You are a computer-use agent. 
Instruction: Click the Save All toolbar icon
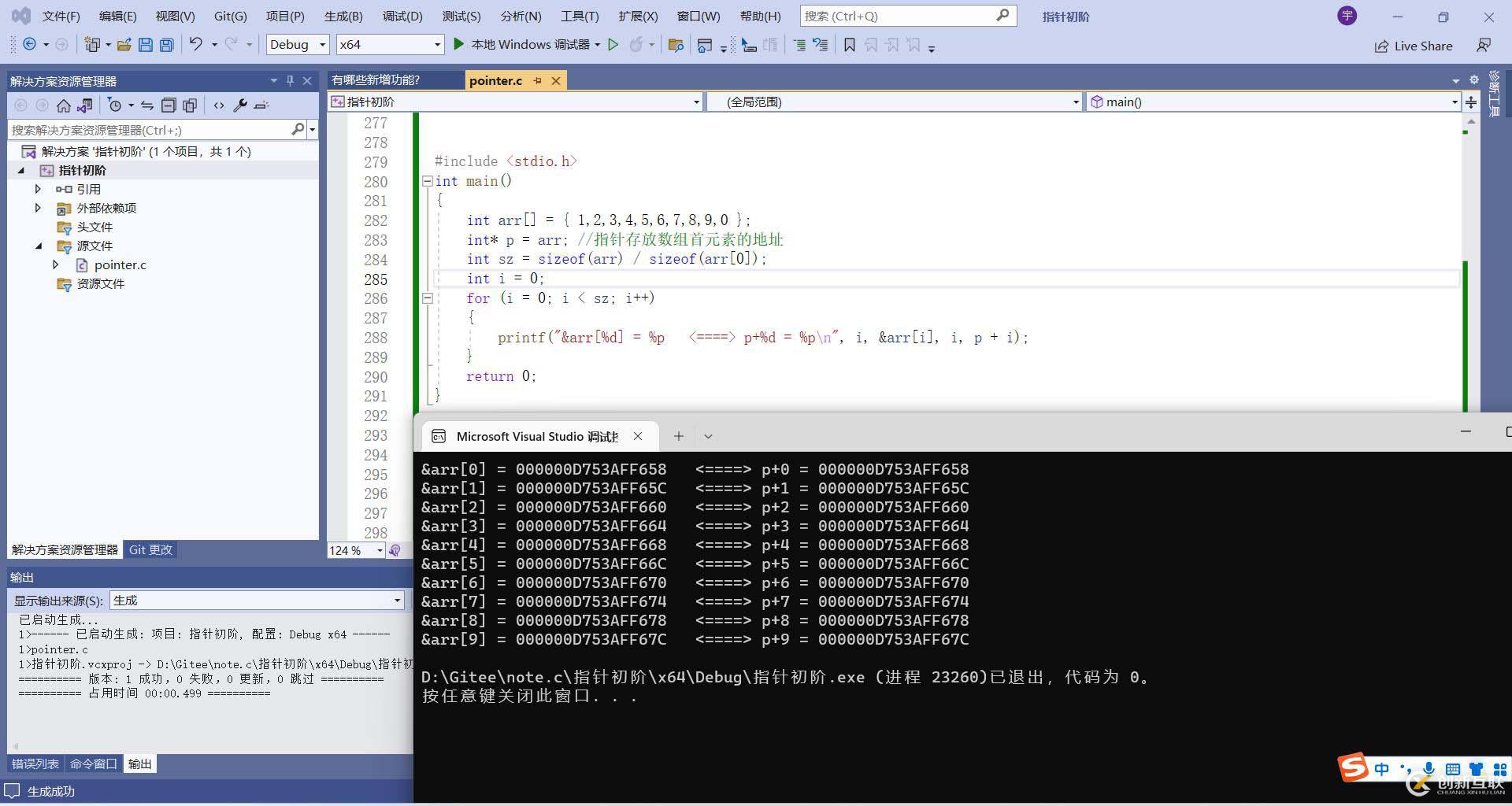click(166, 45)
